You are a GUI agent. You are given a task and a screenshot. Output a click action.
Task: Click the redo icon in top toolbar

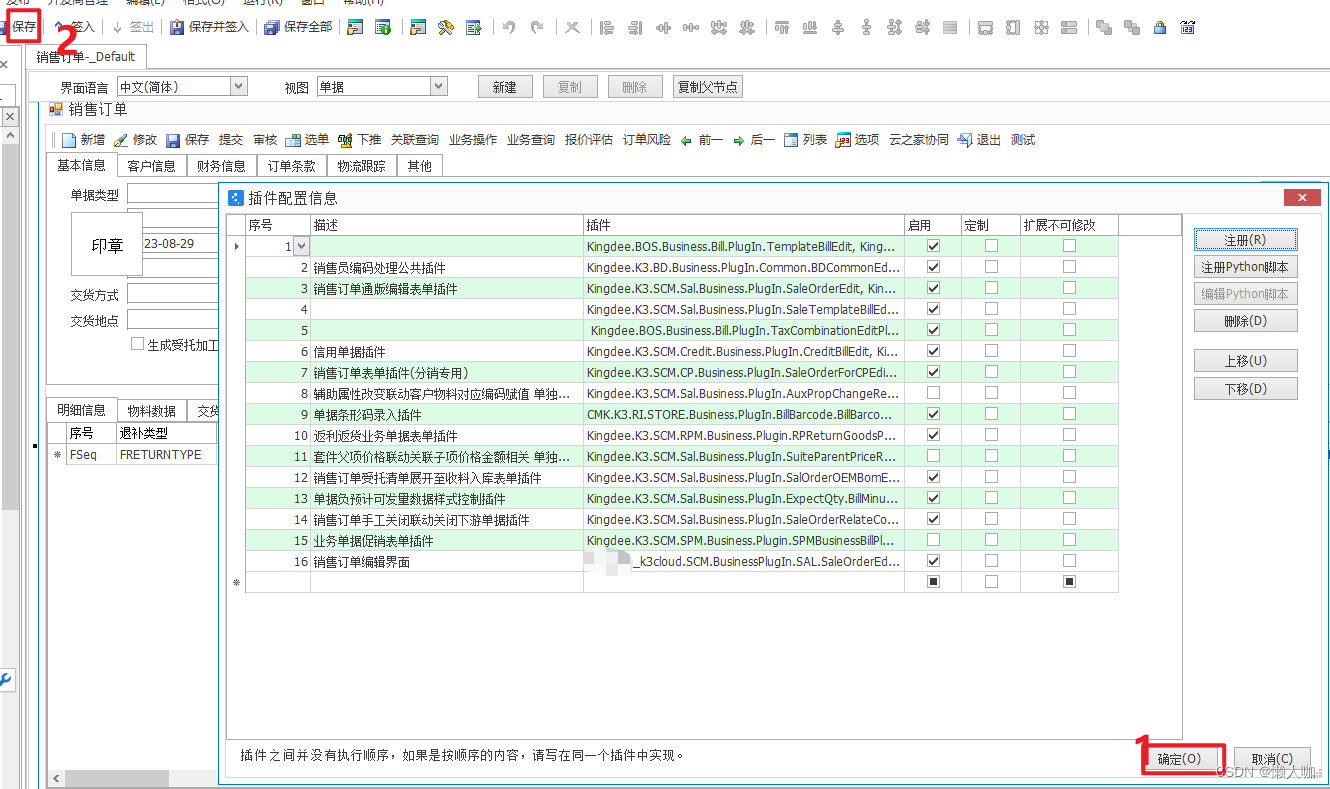537,27
